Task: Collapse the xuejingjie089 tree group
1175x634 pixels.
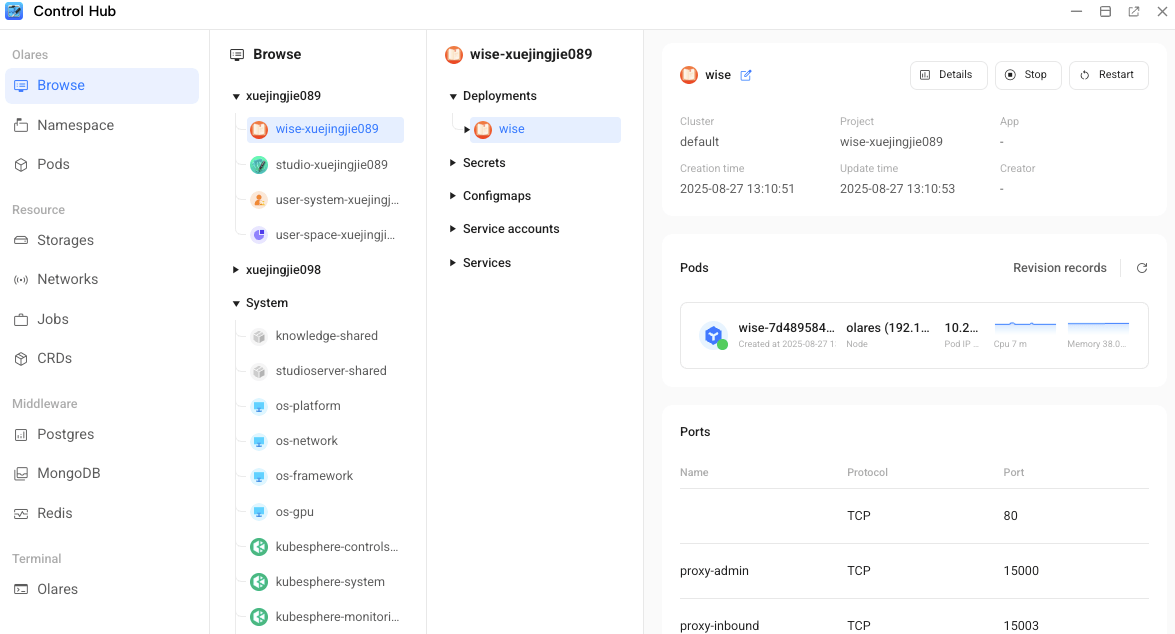Action: click(236, 97)
